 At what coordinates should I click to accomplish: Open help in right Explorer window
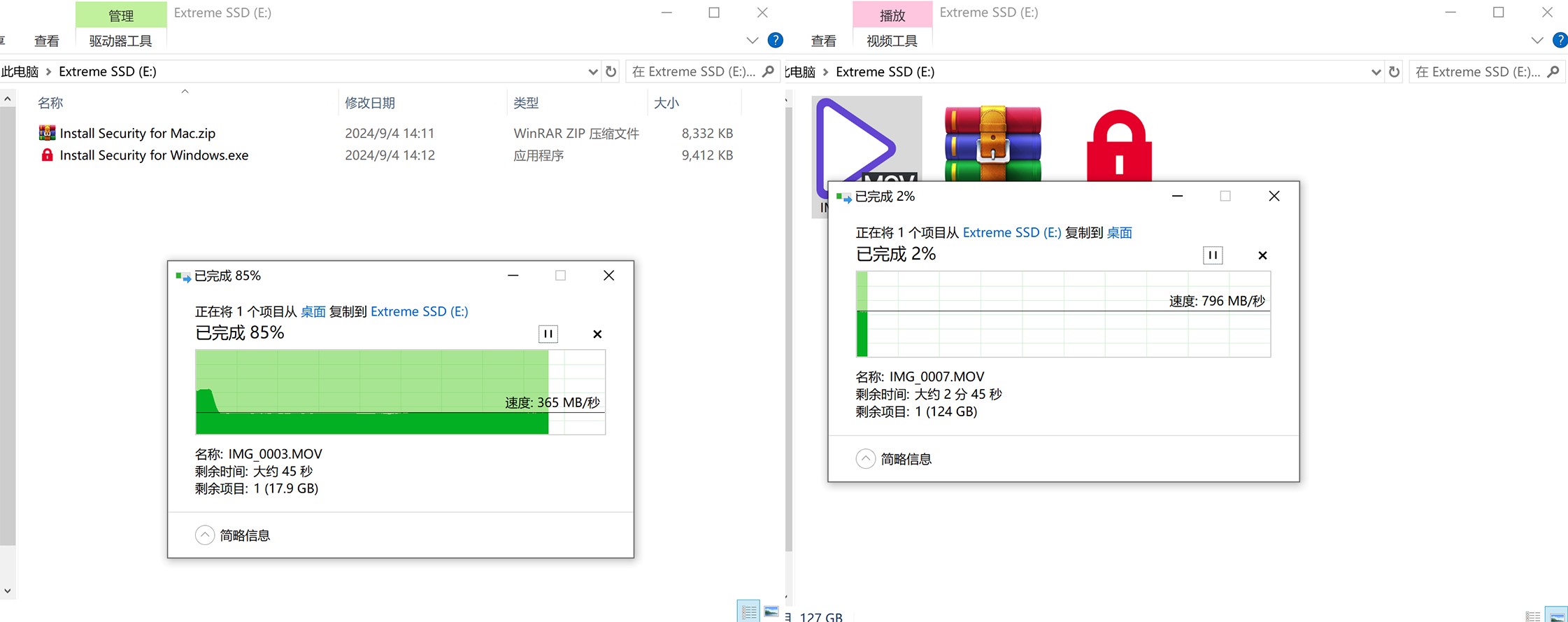[1560, 40]
